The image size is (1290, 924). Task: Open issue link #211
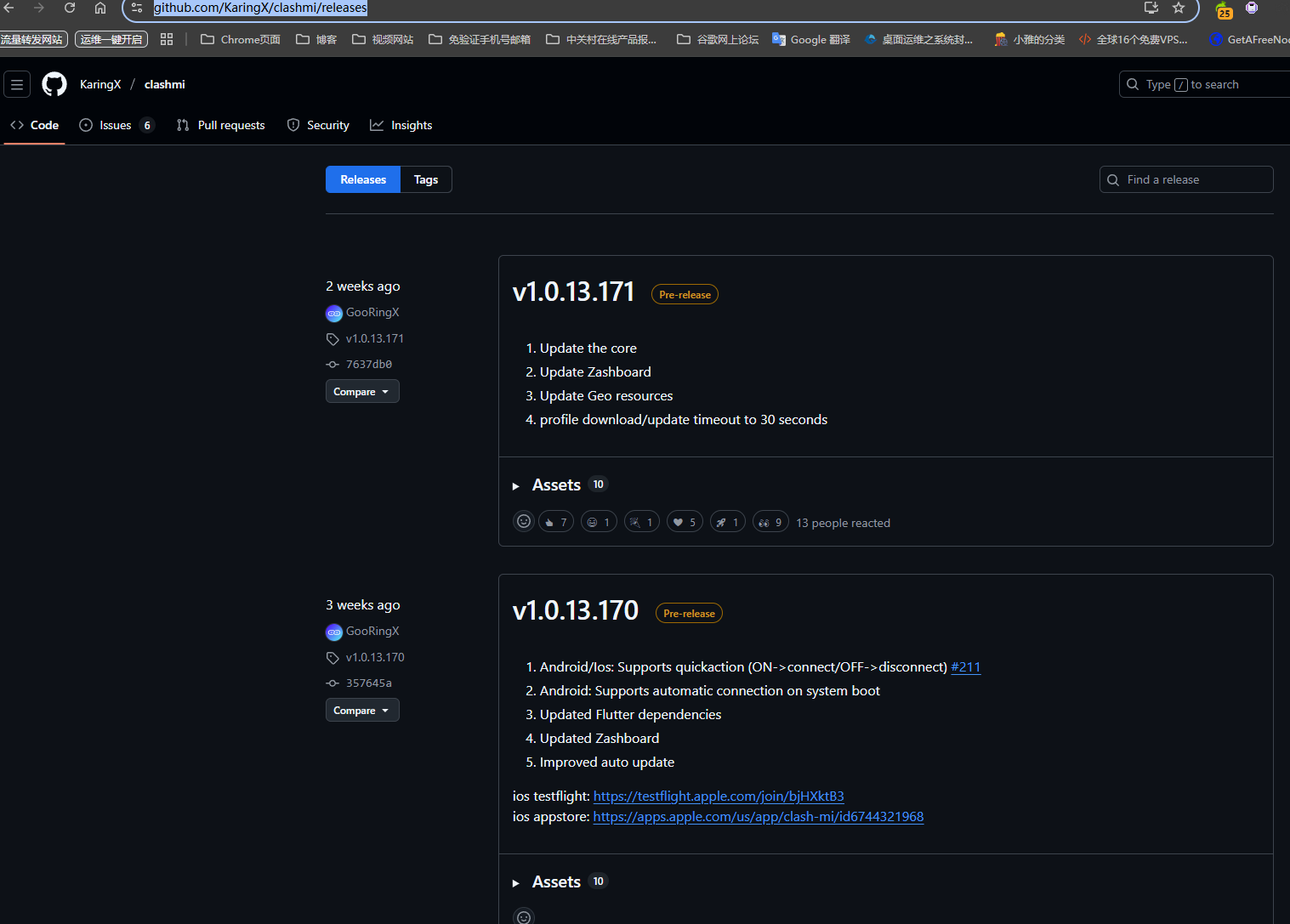(965, 667)
